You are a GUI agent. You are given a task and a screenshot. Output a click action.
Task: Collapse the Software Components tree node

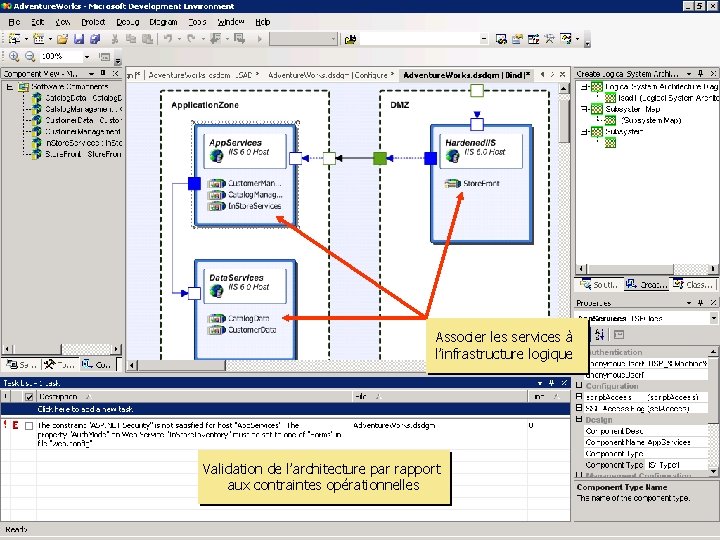(9, 86)
